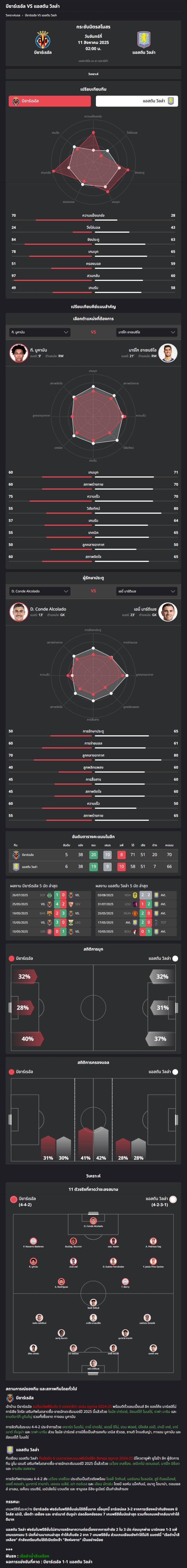
Task: Click the left winger player photo thumbnail
Action: click(x=18, y=353)
